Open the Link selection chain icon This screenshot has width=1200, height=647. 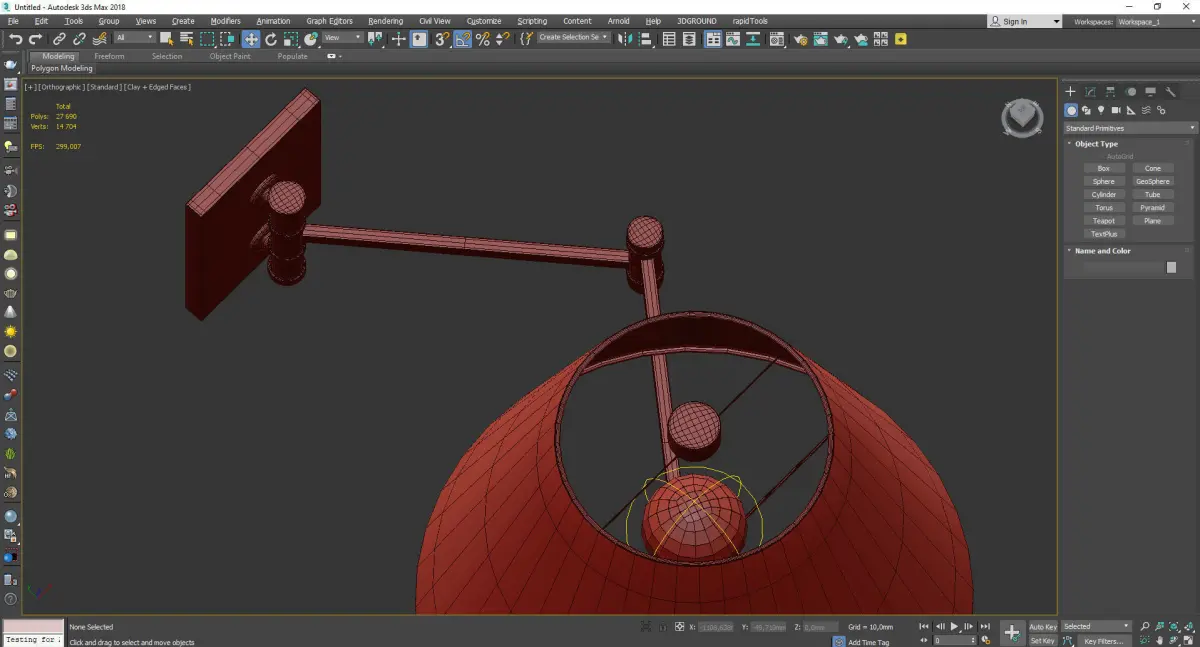[x=60, y=39]
